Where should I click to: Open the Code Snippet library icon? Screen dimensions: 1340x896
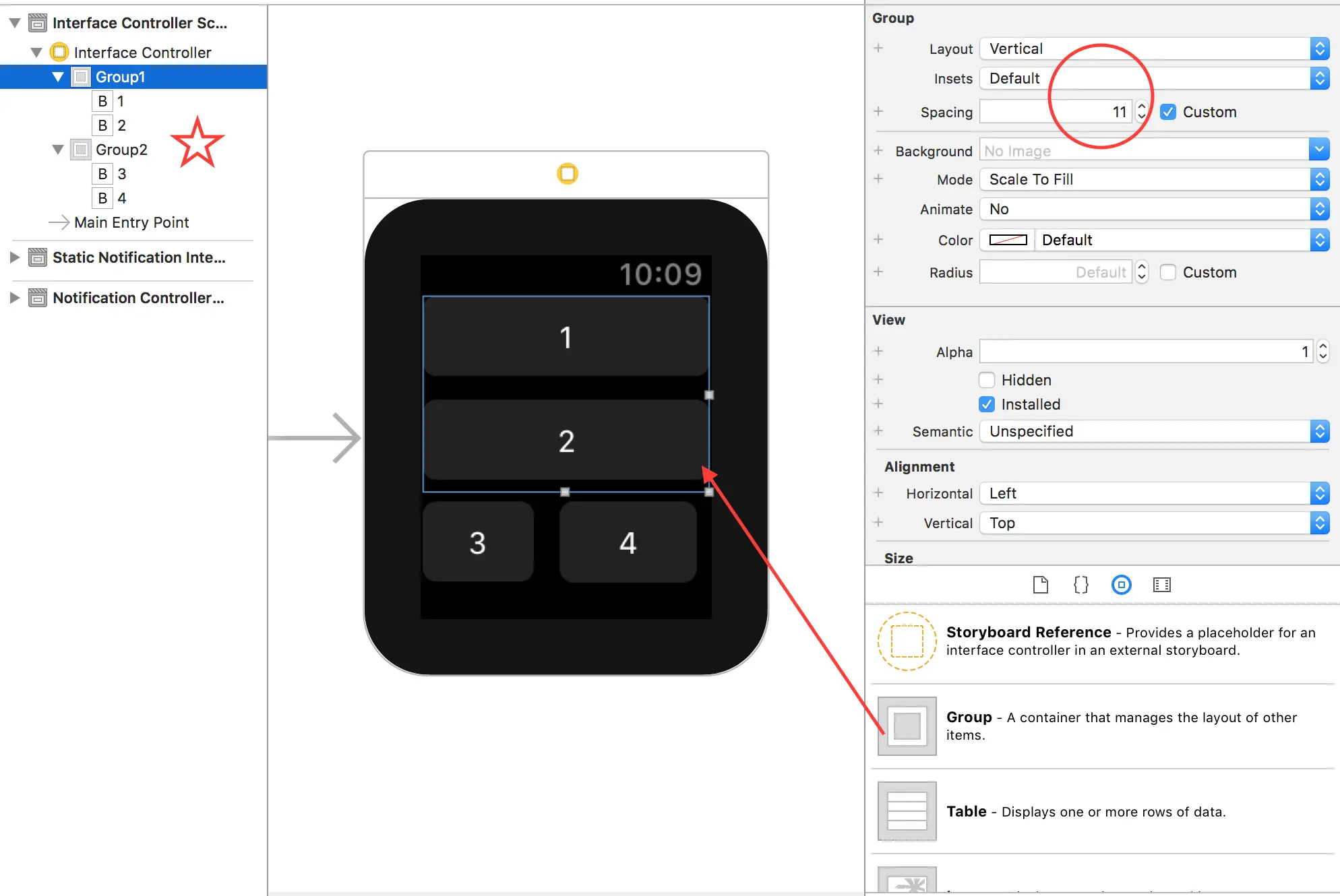coord(1080,585)
